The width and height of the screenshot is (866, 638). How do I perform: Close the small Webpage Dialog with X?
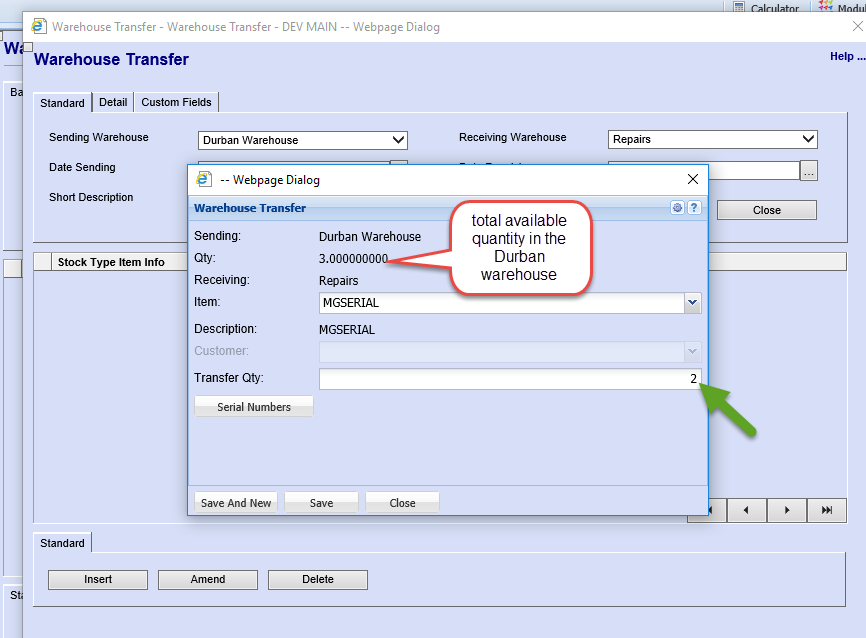click(692, 179)
